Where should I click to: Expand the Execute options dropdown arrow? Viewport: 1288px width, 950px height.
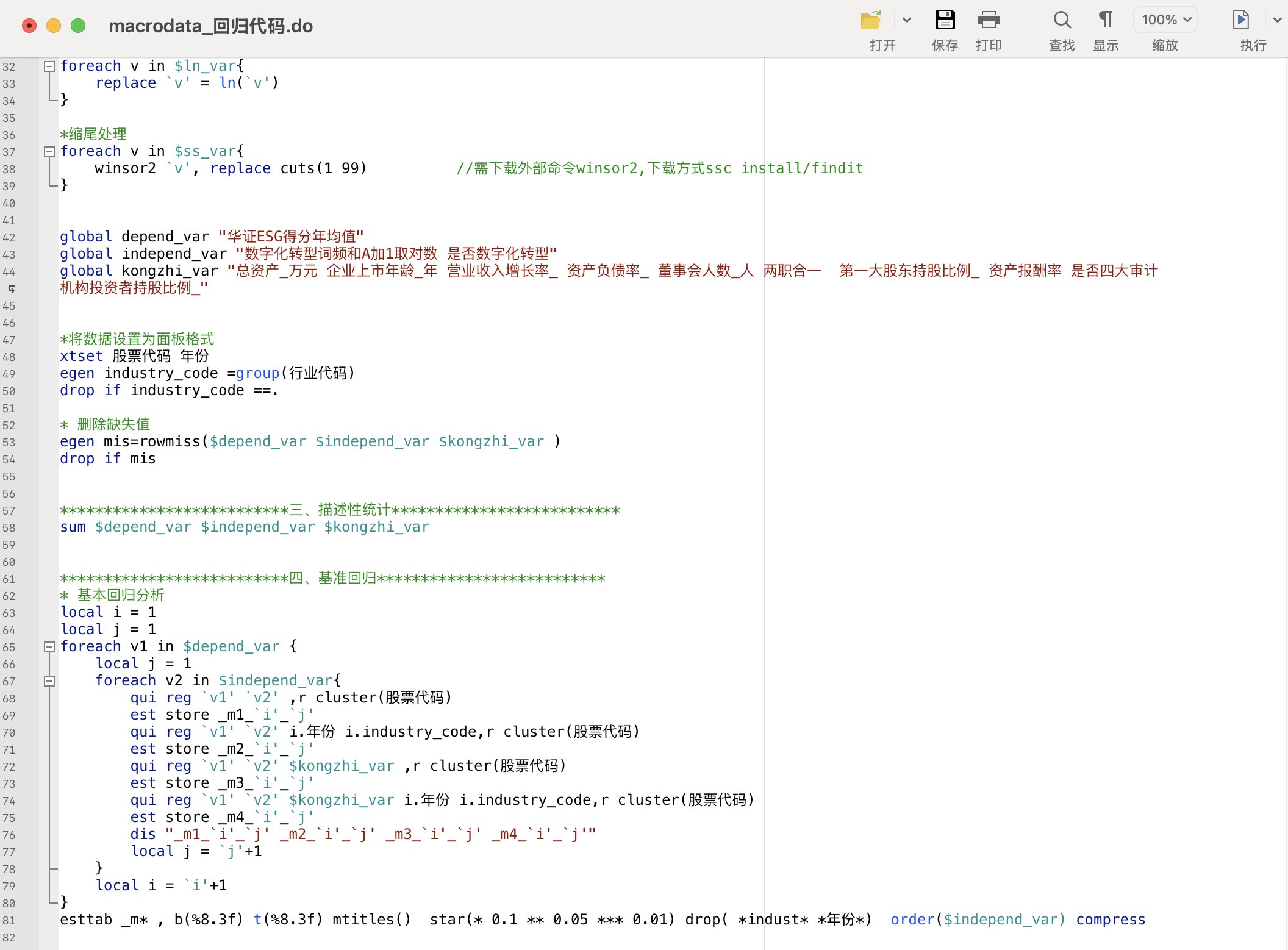(x=1277, y=20)
